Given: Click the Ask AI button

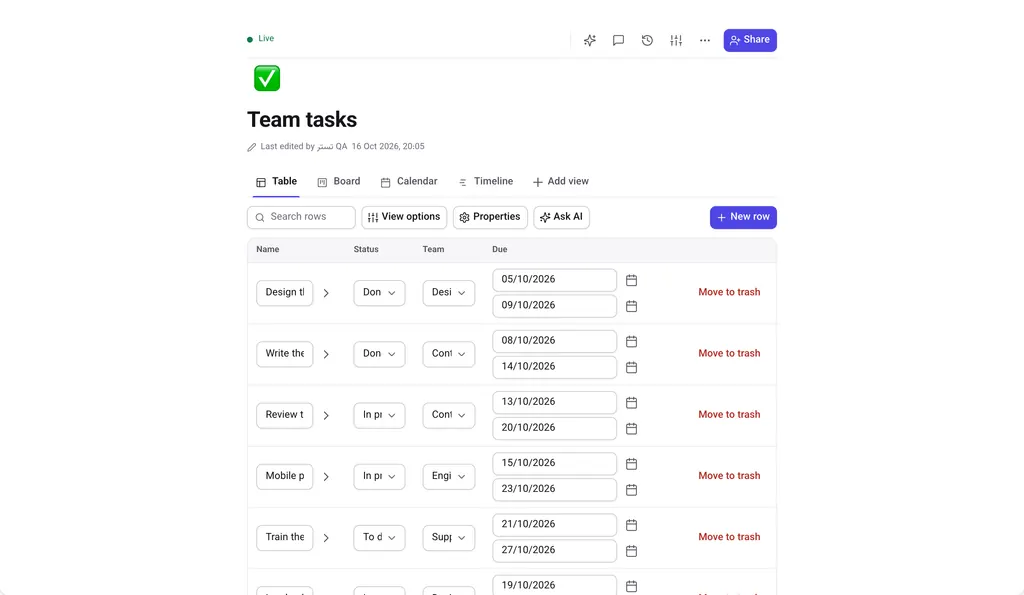Looking at the screenshot, I should pos(562,217).
